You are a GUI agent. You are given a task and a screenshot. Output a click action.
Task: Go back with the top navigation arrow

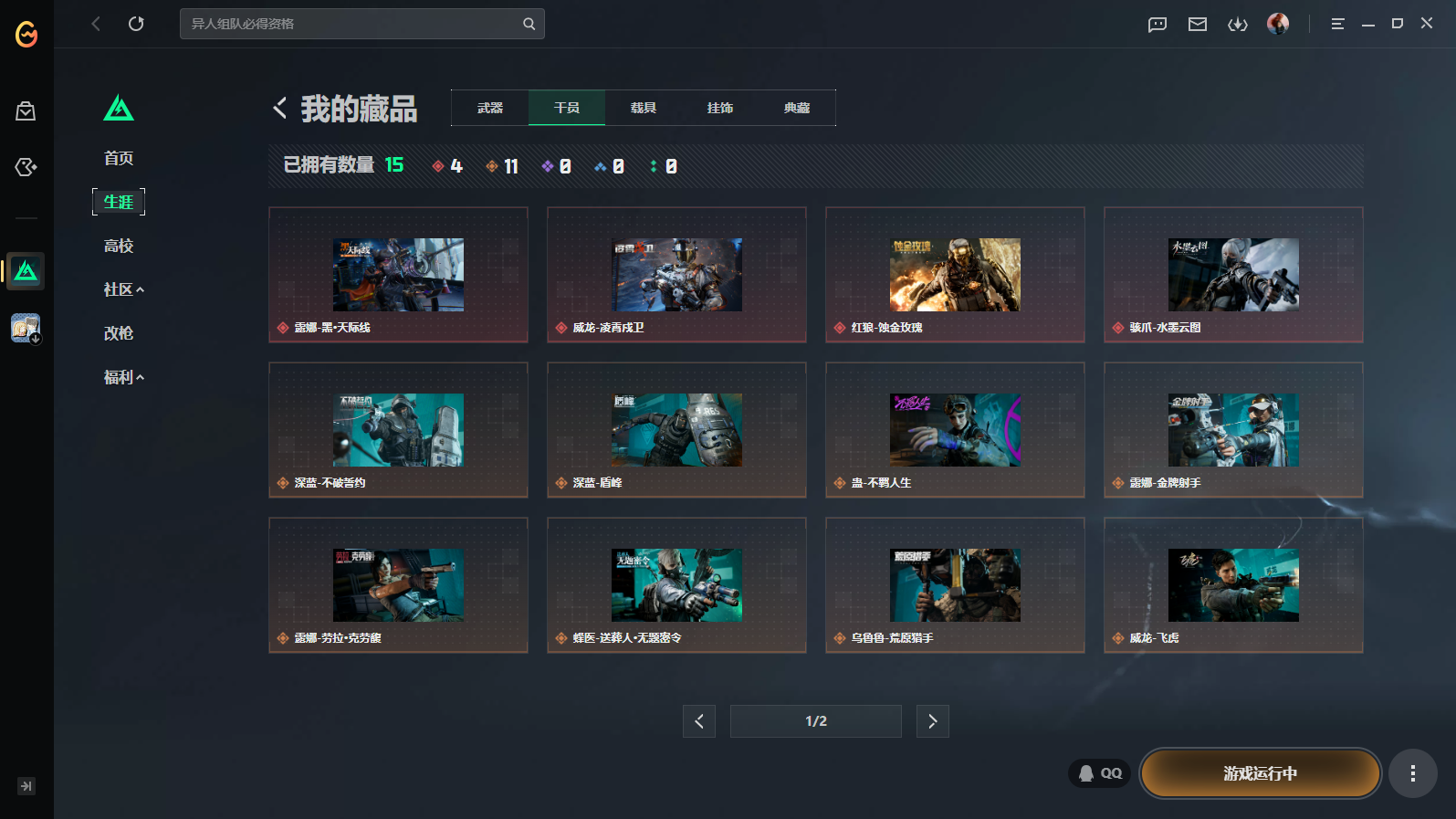96,24
